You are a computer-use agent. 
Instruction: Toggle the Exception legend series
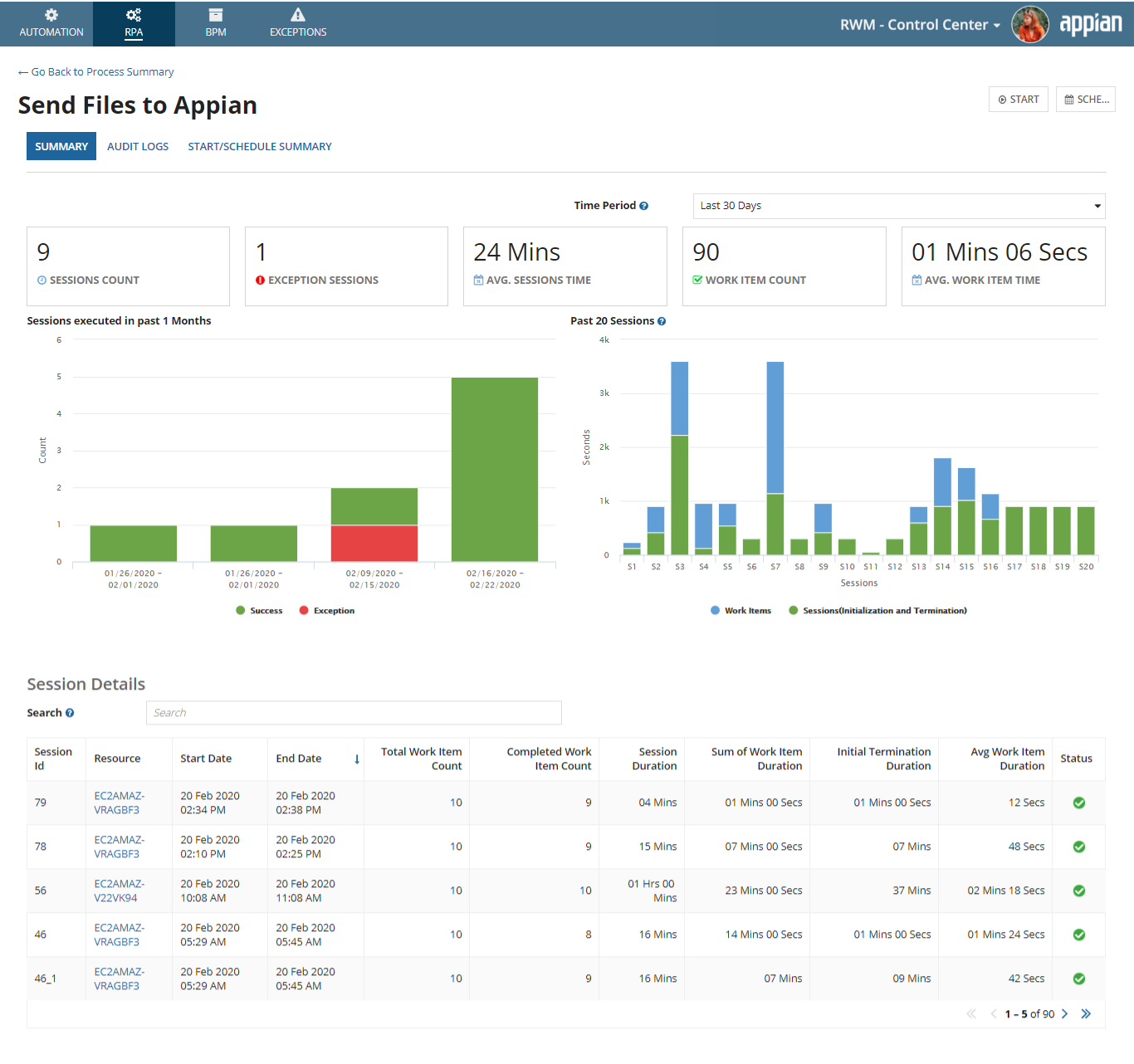(327, 611)
